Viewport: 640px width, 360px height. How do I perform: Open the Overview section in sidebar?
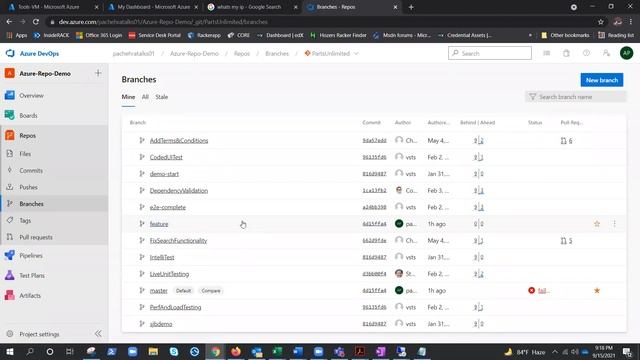[x=31, y=96]
